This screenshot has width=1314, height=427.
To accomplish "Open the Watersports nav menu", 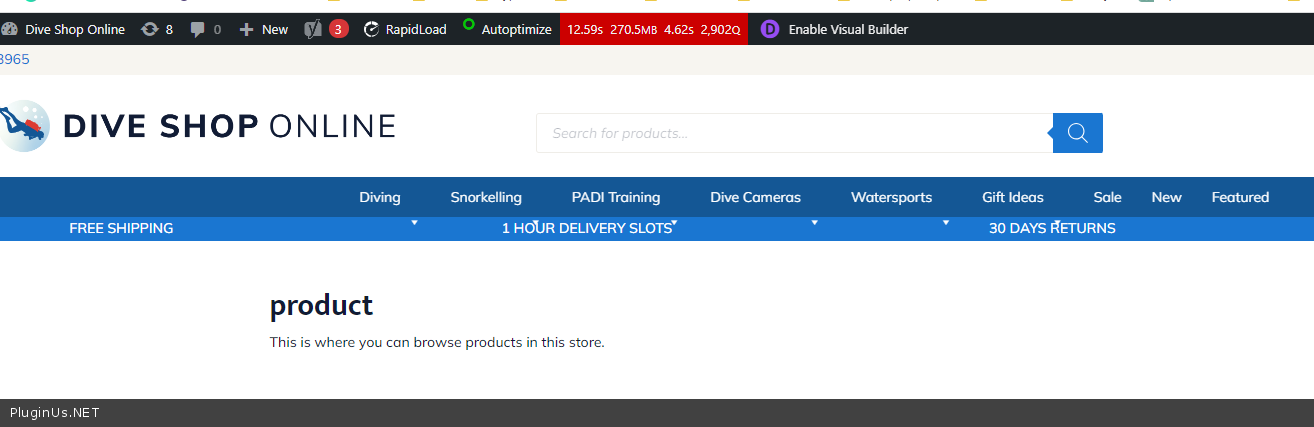I will coord(892,197).
